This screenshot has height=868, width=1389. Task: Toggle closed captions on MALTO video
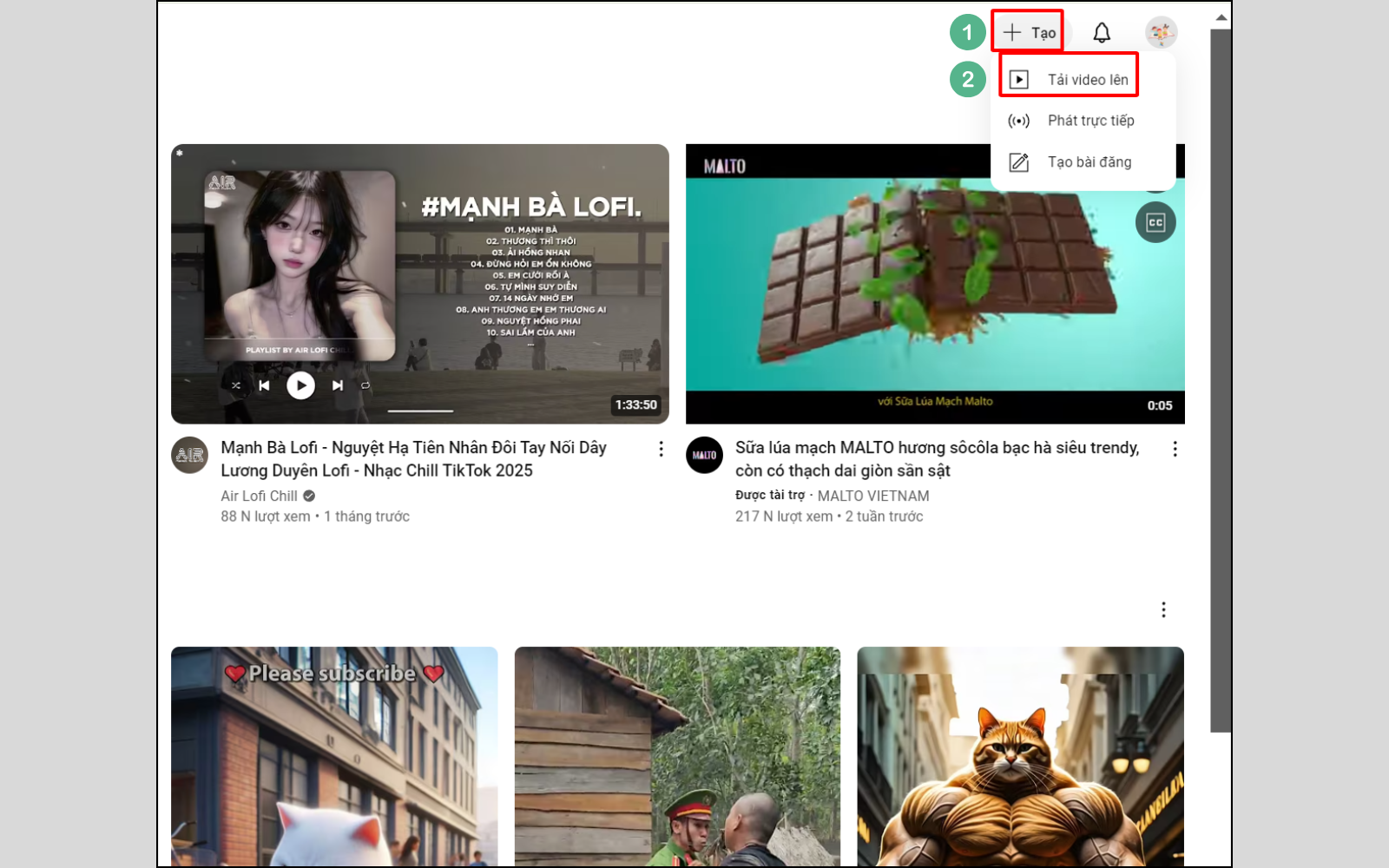[x=1155, y=223]
